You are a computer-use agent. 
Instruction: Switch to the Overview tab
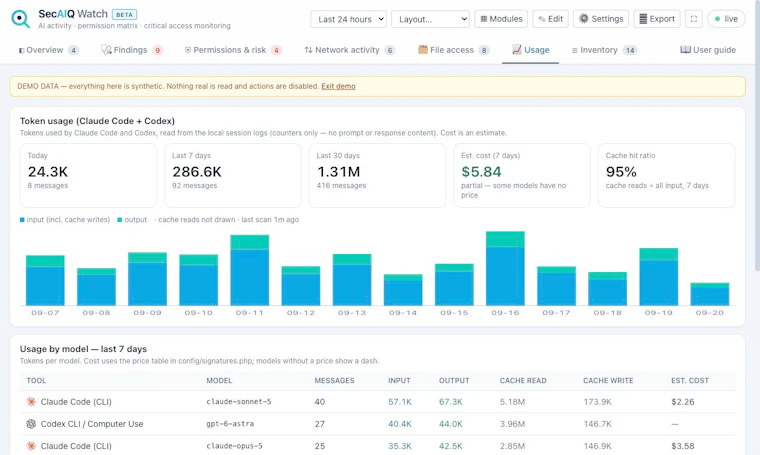pyautogui.click(x=48, y=50)
